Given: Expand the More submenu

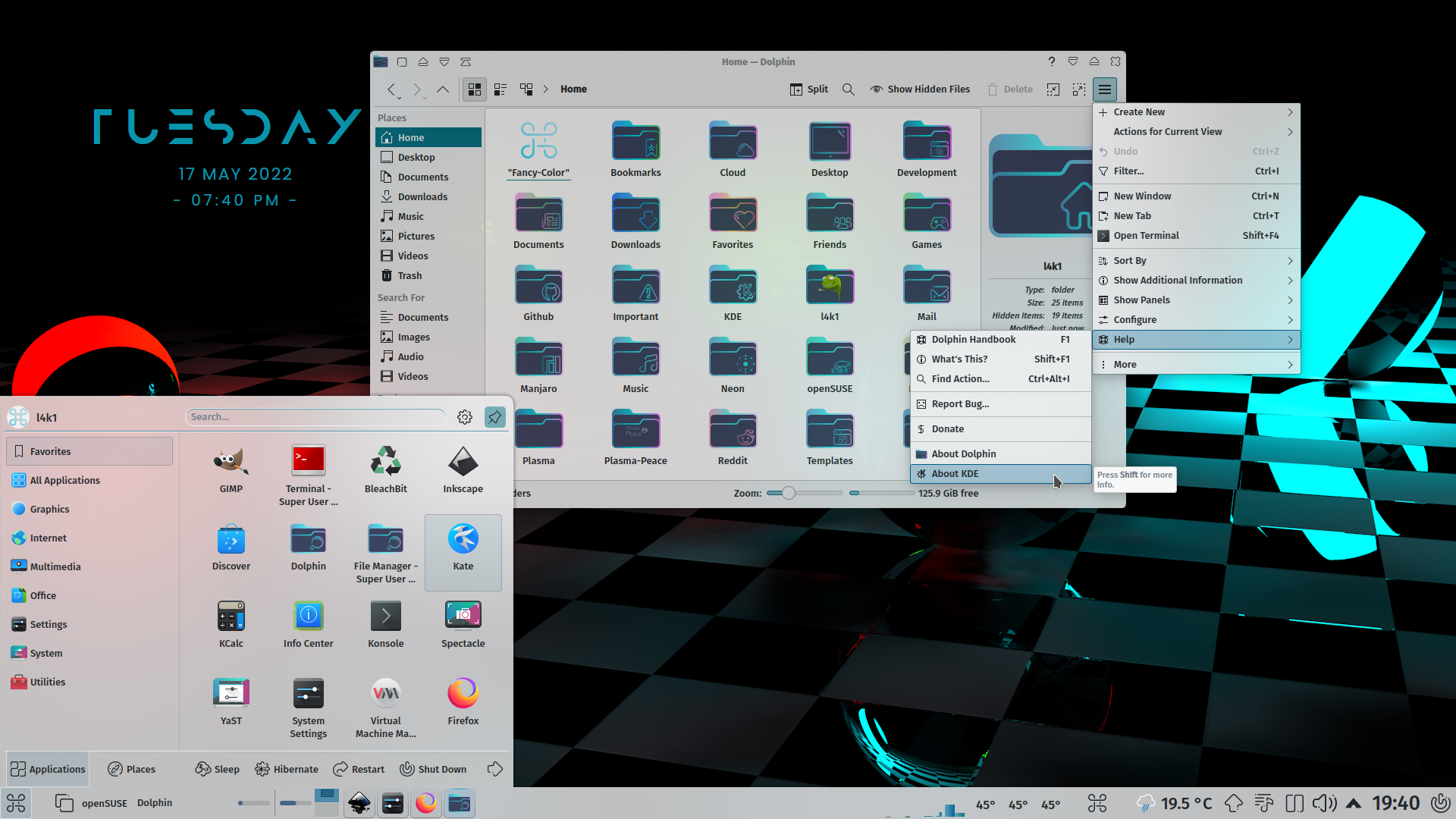Looking at the screenshot, I should click(1197, 365).
